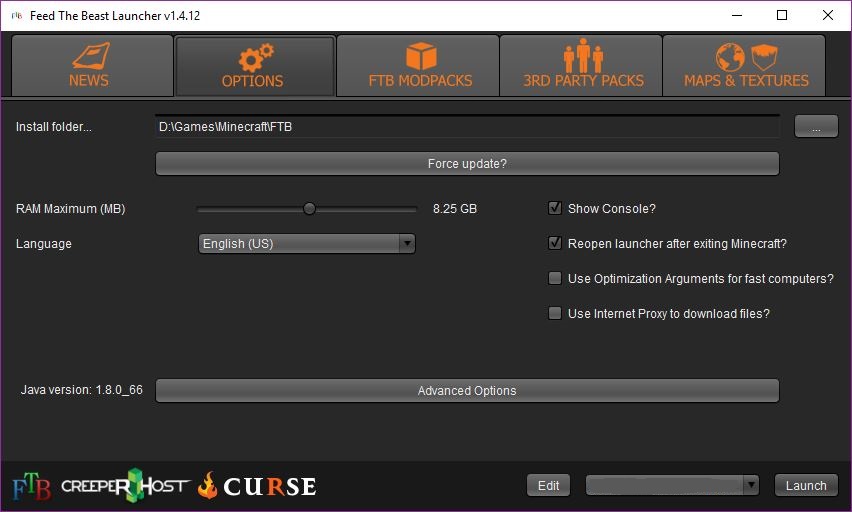Browse for install folder with the ... button
This screenshot has width=852, height=512.
816,127
